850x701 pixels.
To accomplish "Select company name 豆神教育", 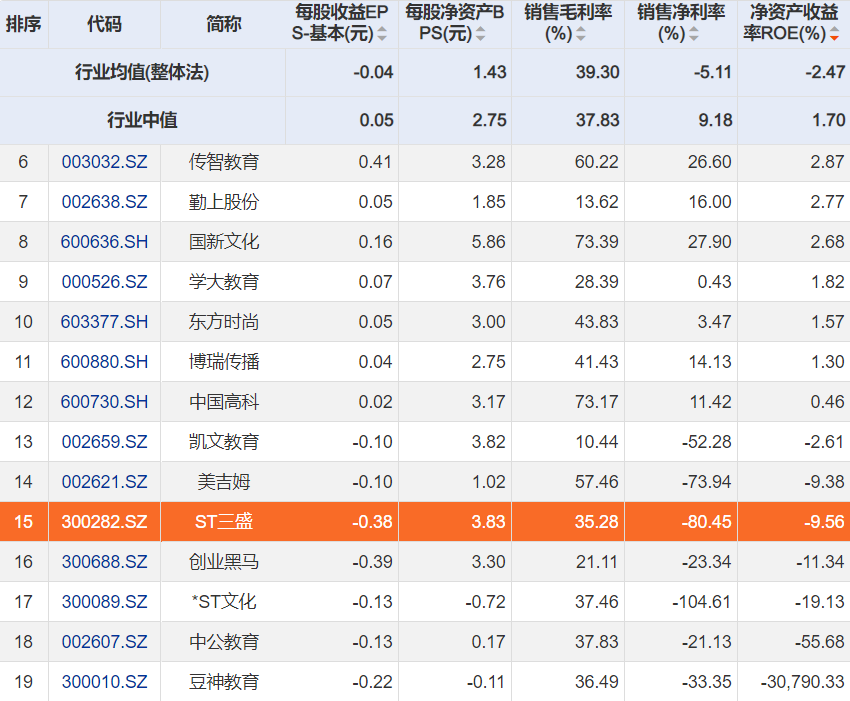I will click(x=224, y=682).
